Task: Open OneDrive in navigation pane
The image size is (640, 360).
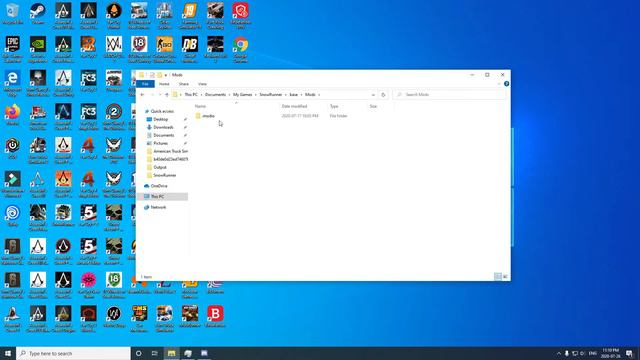Action: pos(159,186)
